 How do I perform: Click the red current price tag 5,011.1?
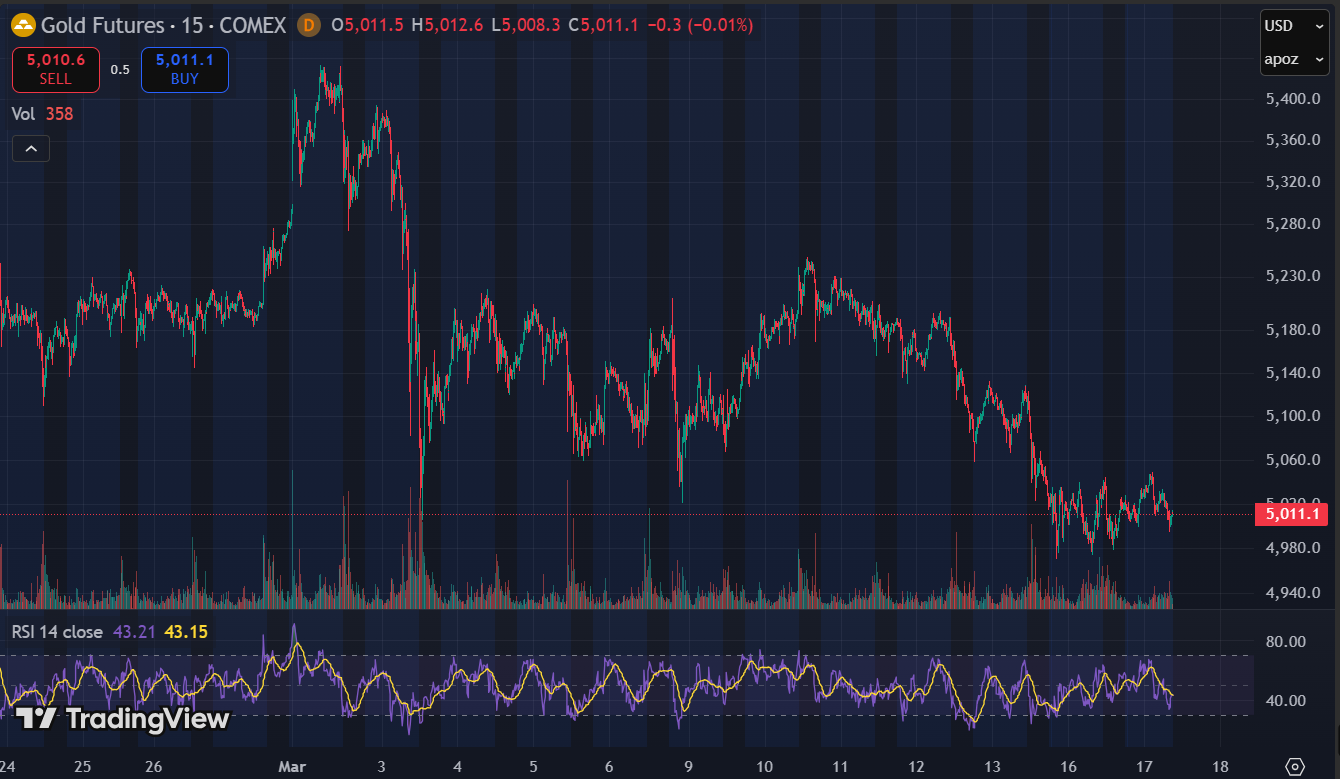(x=1291, y=514)
